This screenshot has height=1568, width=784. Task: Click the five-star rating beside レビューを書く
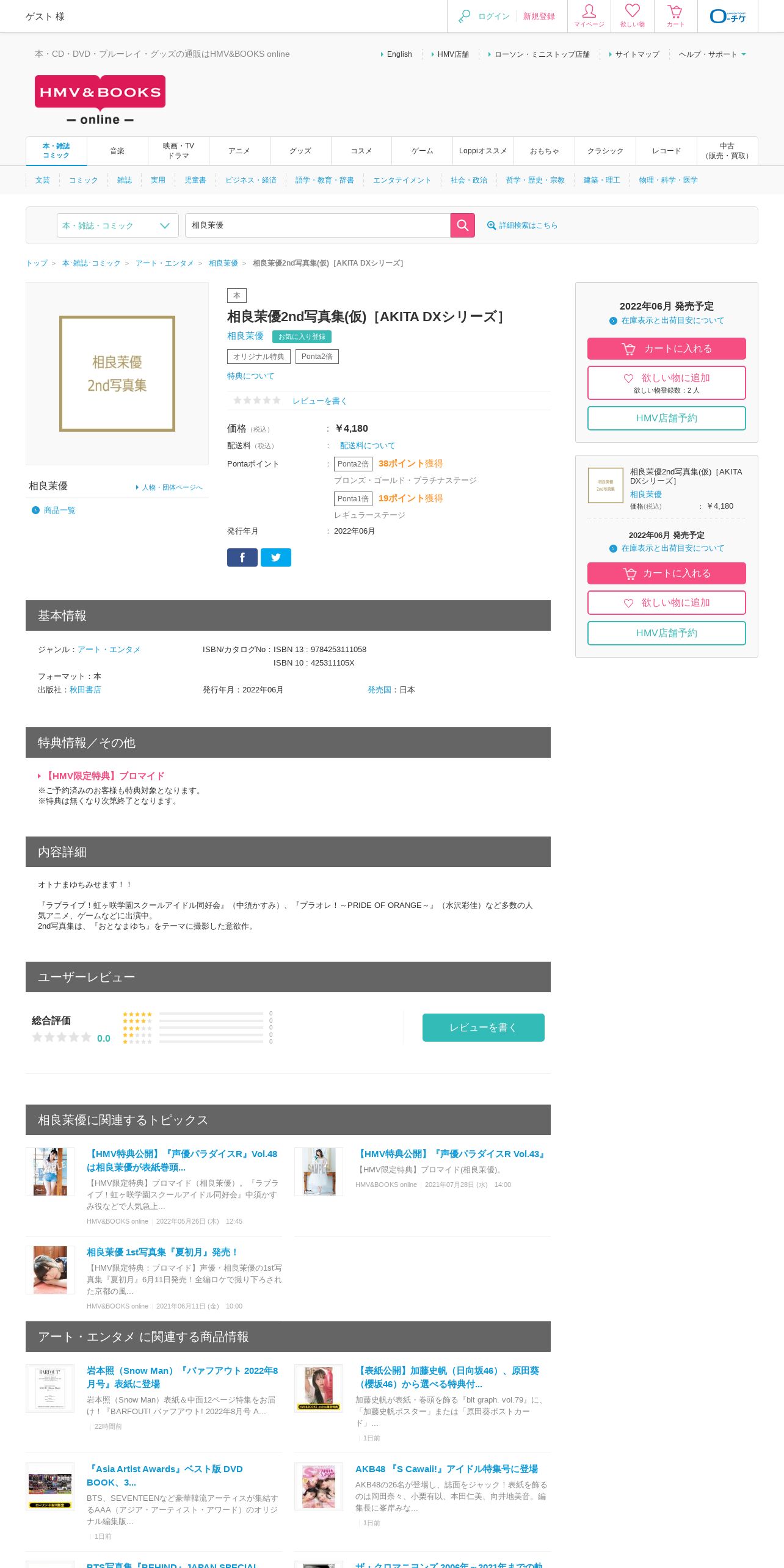coord(257,401)
